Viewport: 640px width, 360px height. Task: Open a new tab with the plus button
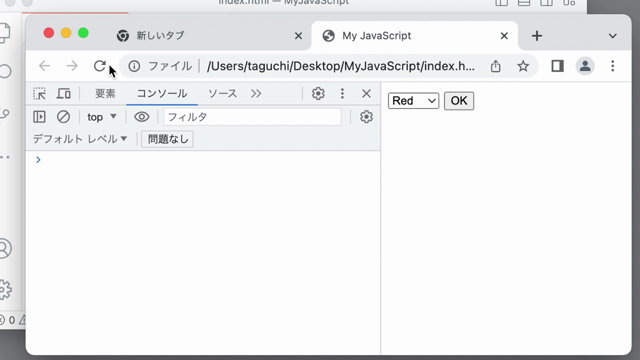pyautogui.click(x=537, y=36)
